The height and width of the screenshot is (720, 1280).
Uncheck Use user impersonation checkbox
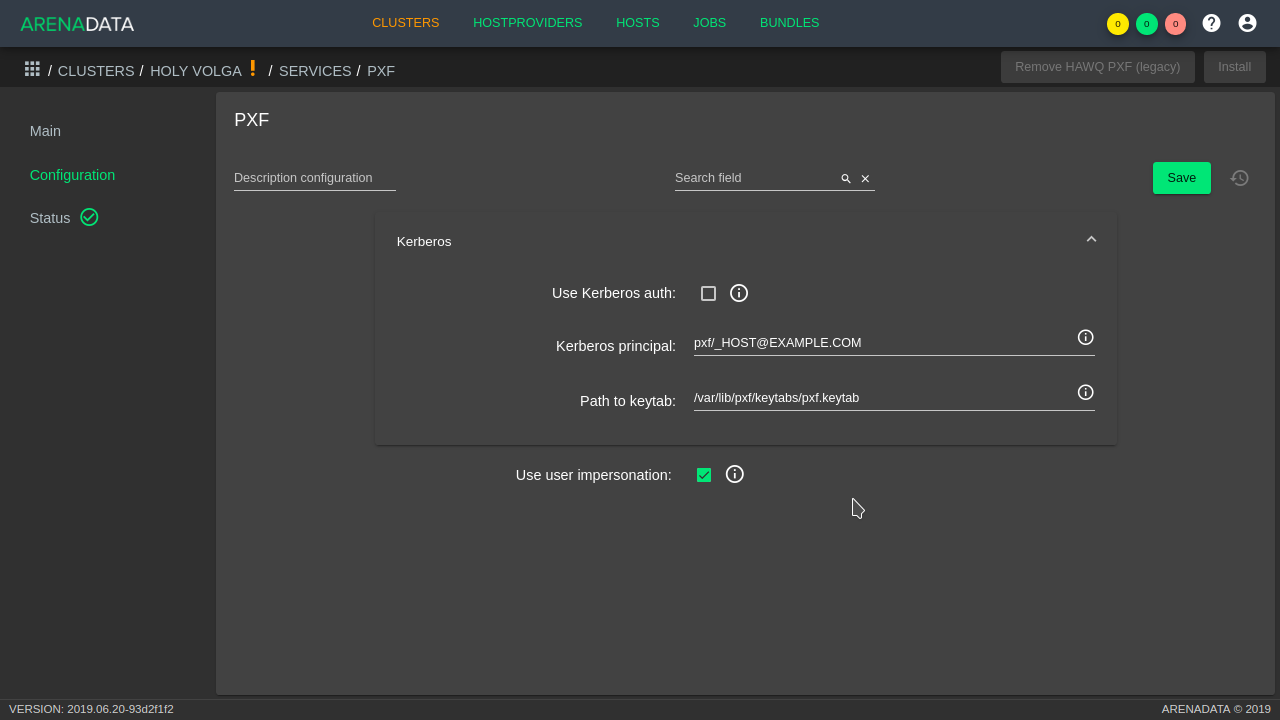(x=704, y=475)
